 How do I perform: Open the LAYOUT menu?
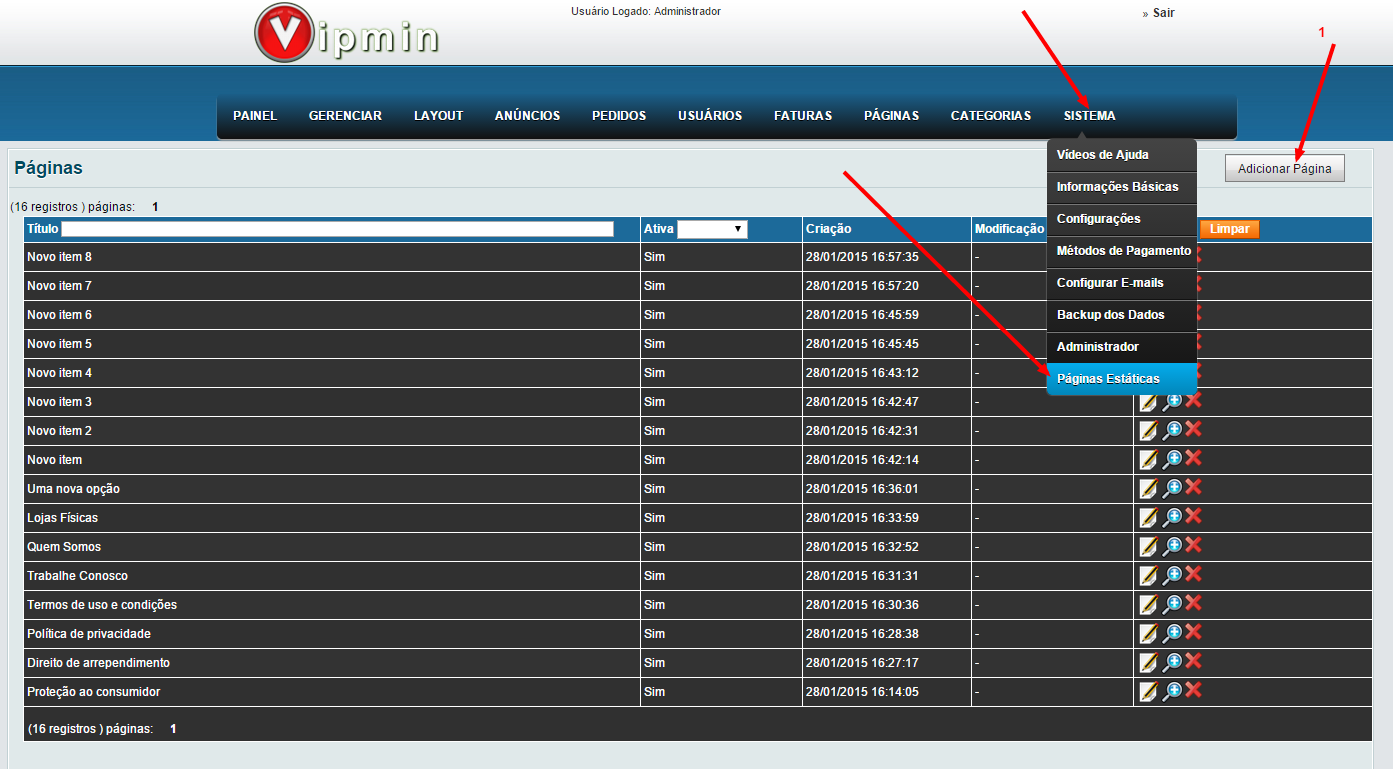[439, 116]
